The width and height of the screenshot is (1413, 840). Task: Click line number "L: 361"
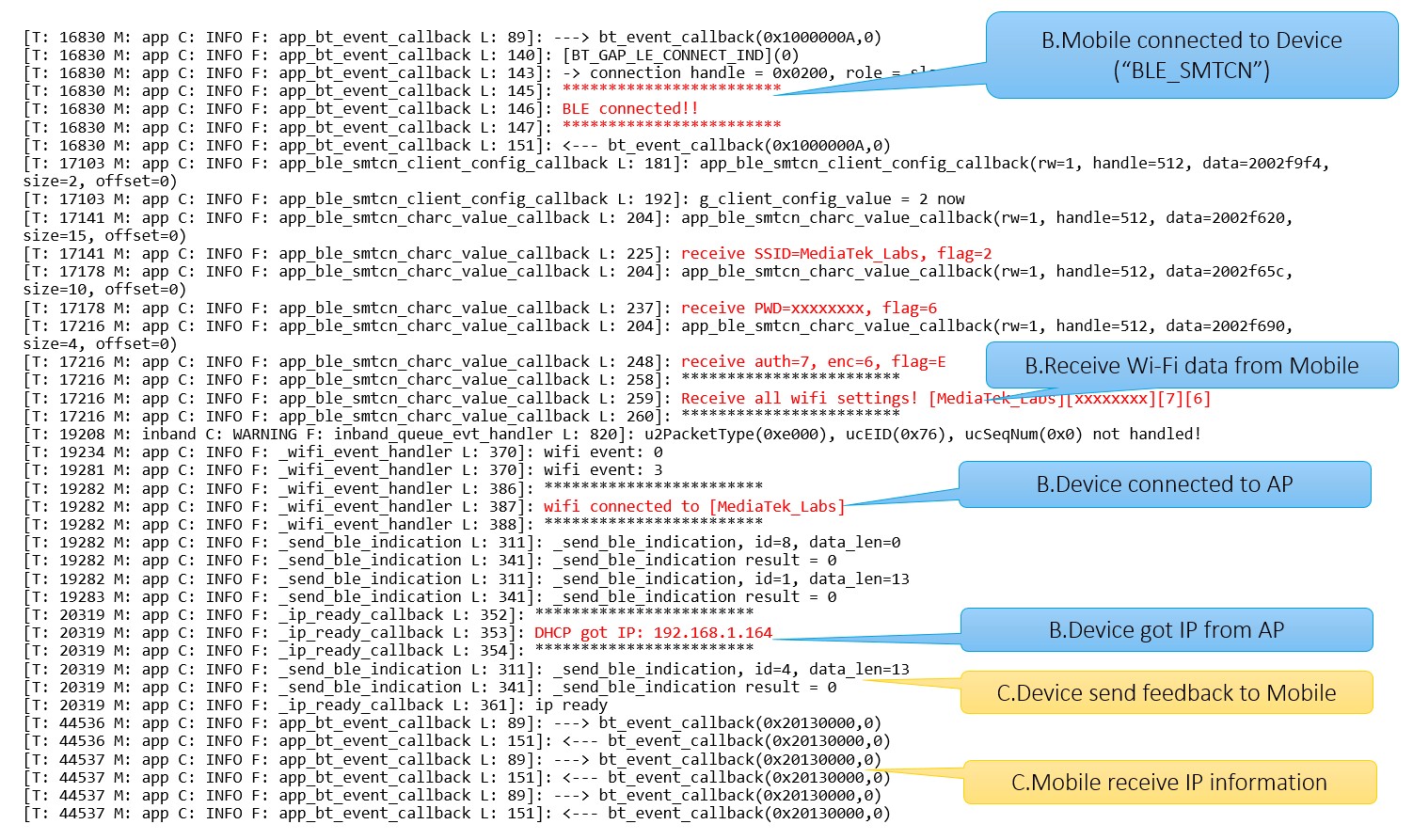point(484,705)
